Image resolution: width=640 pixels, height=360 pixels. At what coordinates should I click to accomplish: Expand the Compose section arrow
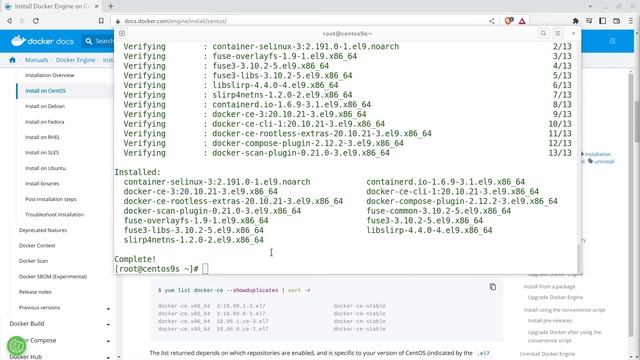click(108, 341)
